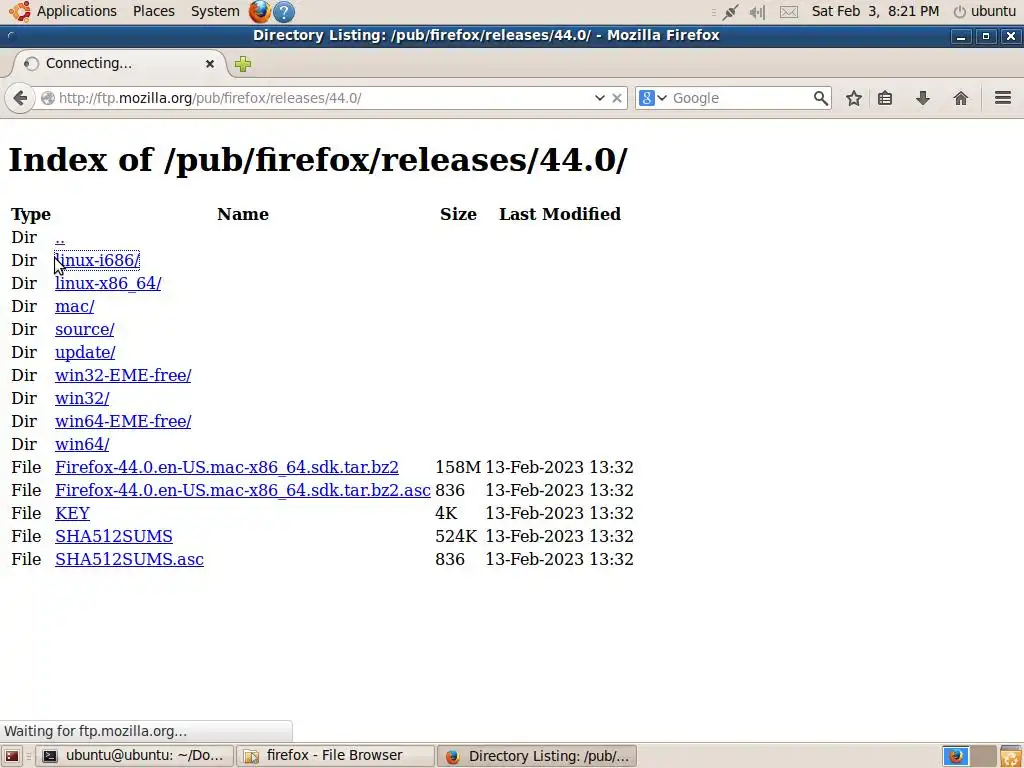Select Directory Listing taskbar button

click(x=536, y=756)
